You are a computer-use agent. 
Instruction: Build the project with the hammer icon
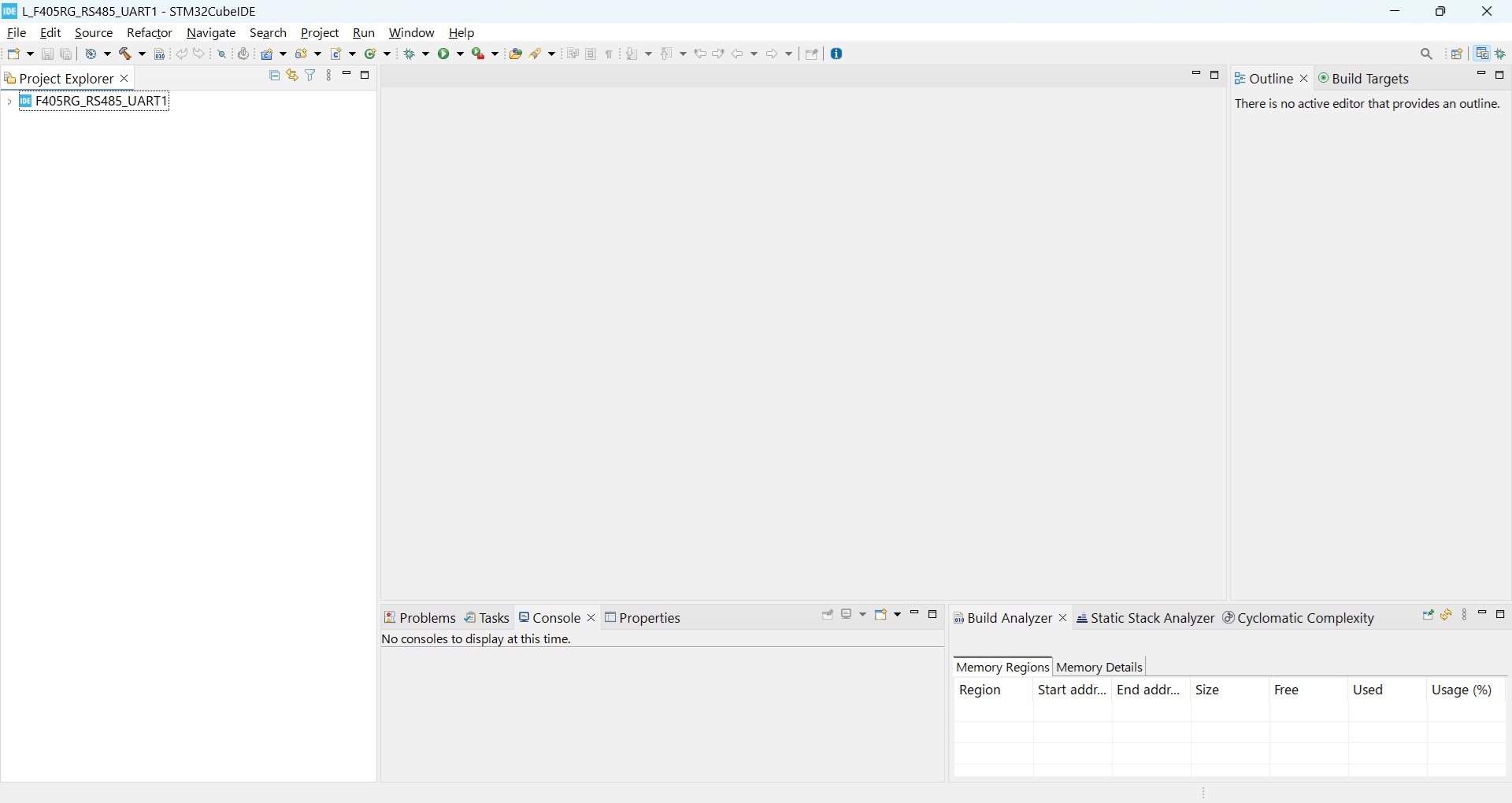point(126,54)
